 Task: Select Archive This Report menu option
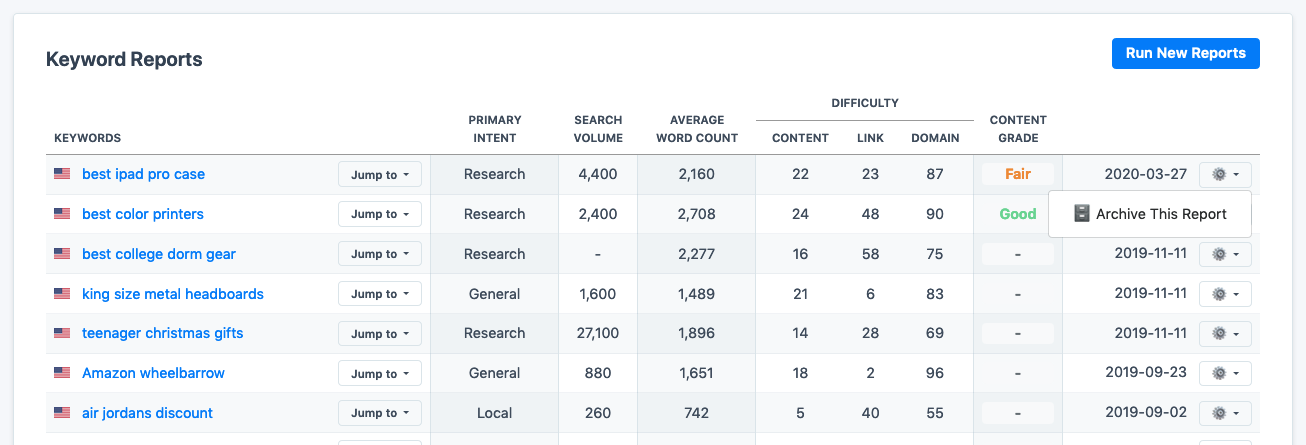pyautogui.click(x=1150, y=214)
